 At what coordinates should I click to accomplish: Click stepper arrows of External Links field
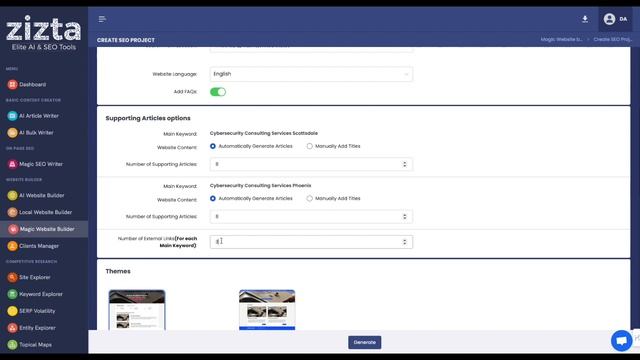[x=404, y=242]
